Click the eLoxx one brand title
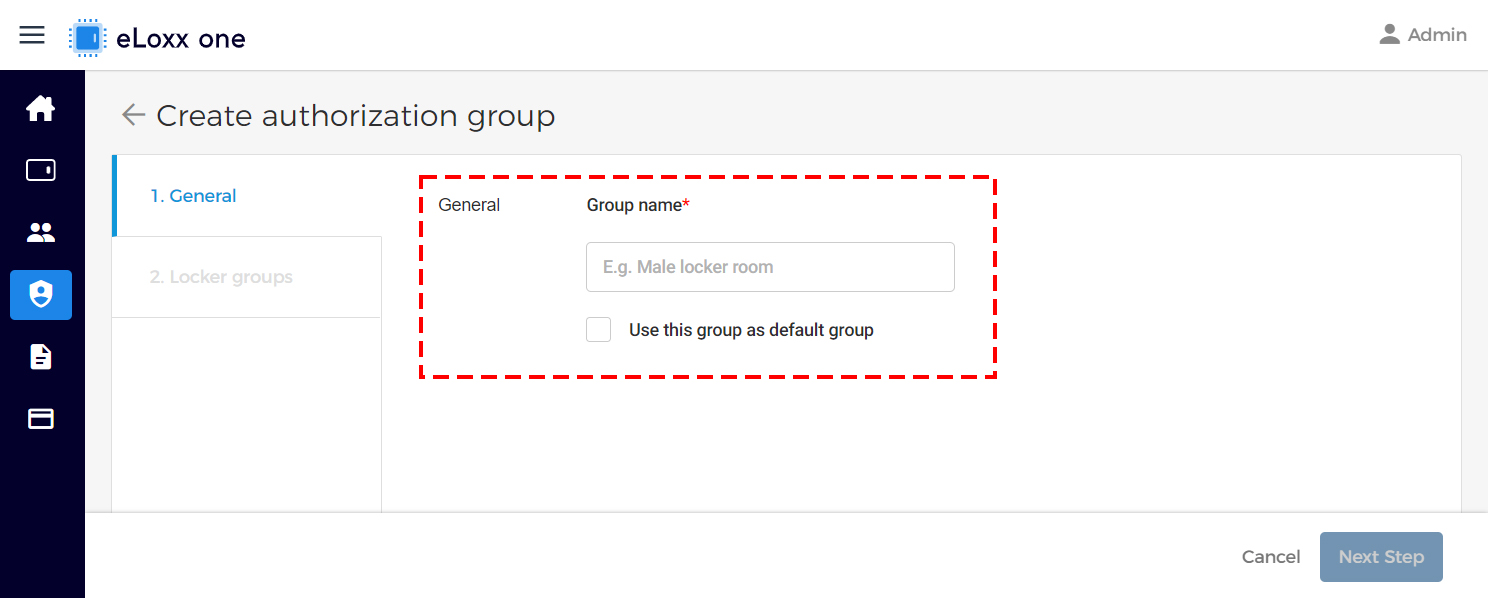The width and height of the screenshot is (1488, 598). pyautogui.click(x=181, y=39)
